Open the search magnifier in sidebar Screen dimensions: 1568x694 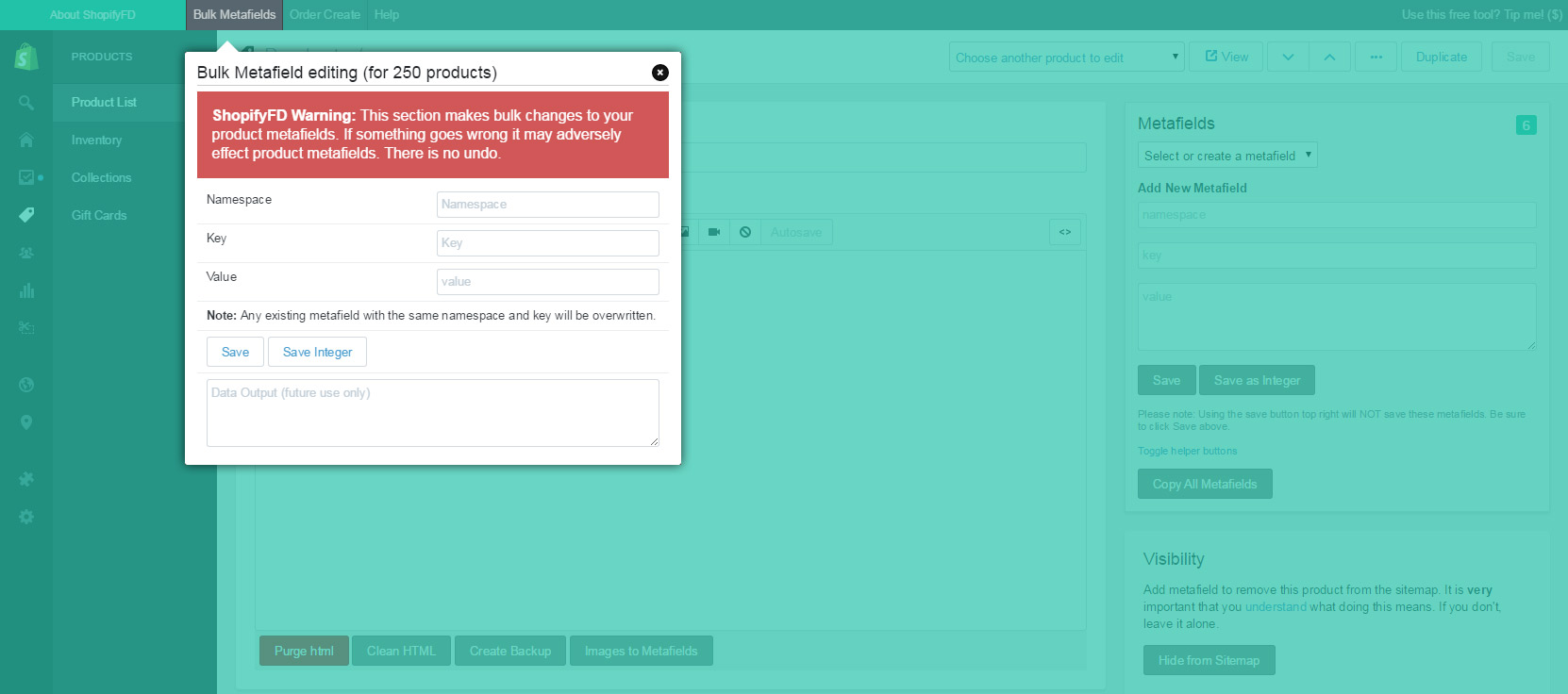(x=26, y=102)
